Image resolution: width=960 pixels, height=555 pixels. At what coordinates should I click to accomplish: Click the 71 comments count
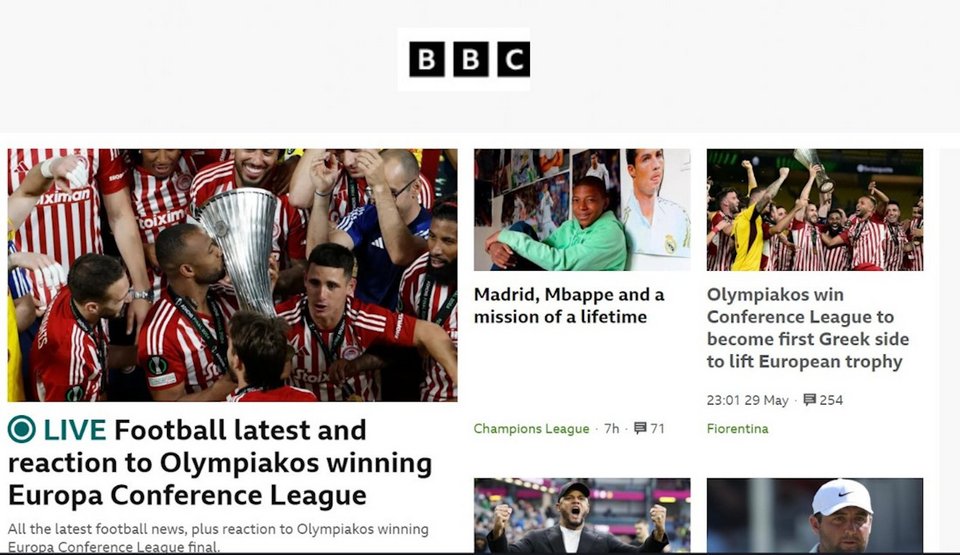pyautogui.click(x=658, y=428)
